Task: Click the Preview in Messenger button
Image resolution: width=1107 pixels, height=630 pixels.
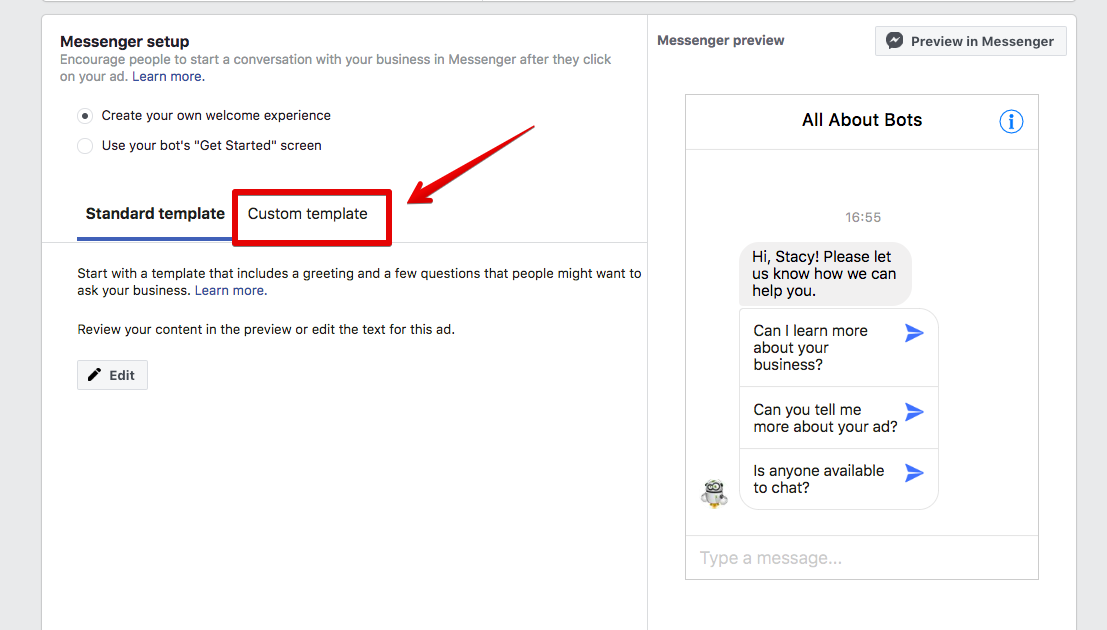Action: [970, 41]
